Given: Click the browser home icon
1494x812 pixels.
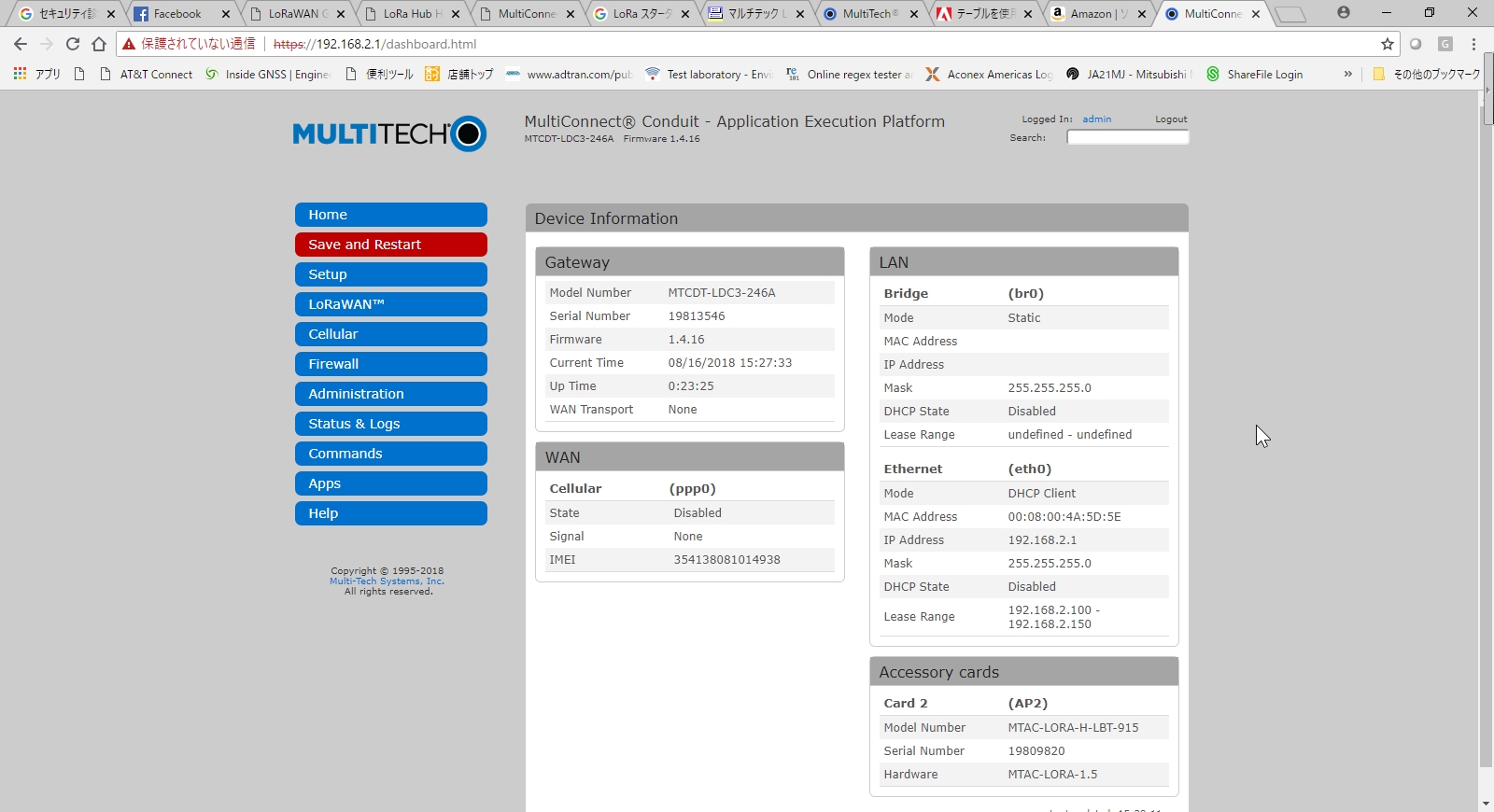Looking at the screenshot, I should 99,44.
